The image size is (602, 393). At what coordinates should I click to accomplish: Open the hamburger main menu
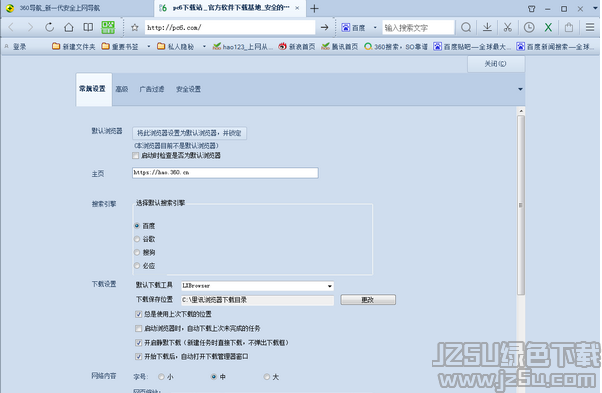[x=590, y=27]
